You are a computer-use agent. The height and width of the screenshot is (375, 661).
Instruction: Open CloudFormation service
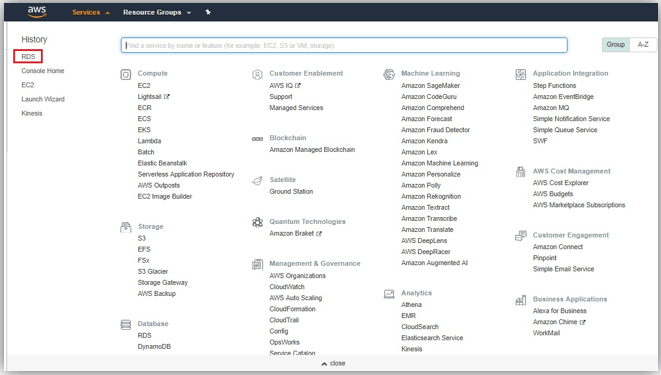pos(293,309)
